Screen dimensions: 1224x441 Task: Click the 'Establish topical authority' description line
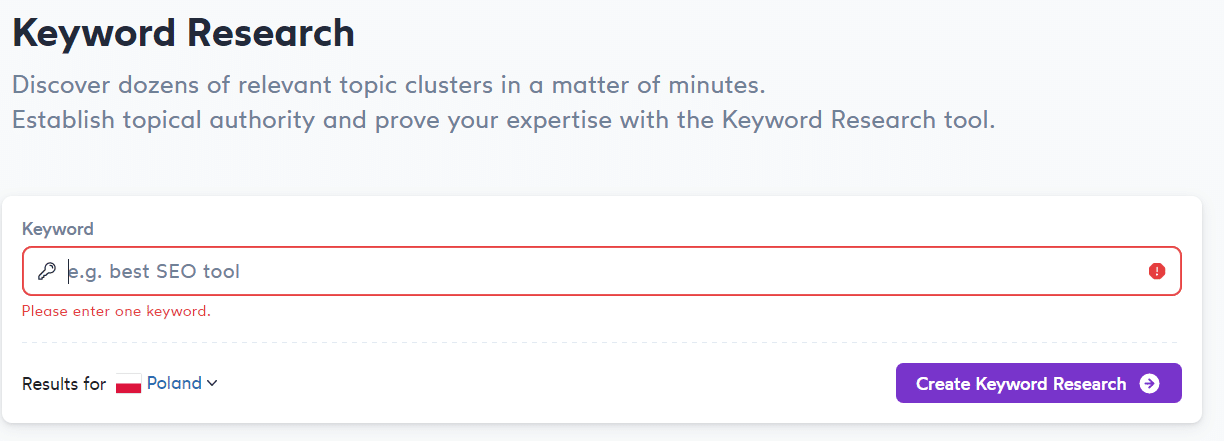tap(504, 121)
